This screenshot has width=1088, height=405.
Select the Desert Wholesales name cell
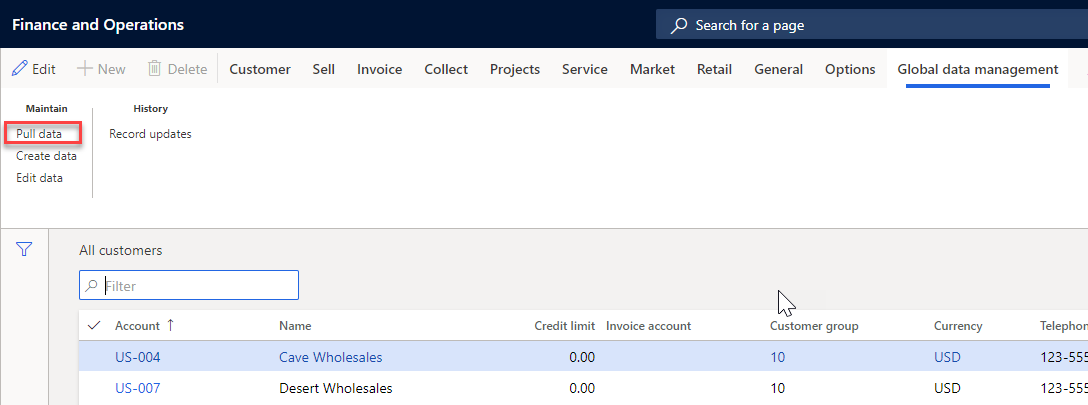tap(336, 388)
